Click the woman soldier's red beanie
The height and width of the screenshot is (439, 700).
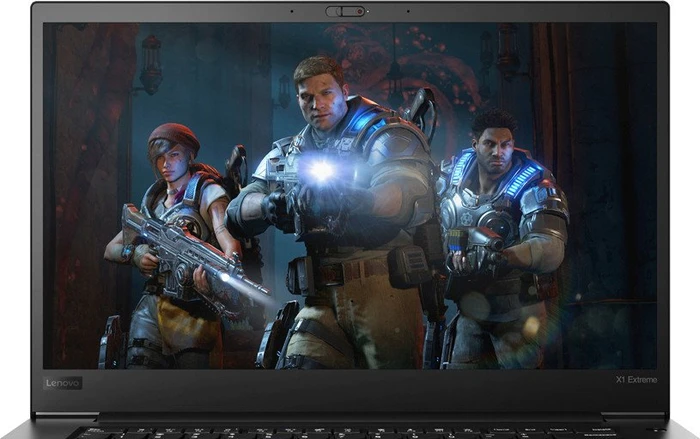pos(174,136)
